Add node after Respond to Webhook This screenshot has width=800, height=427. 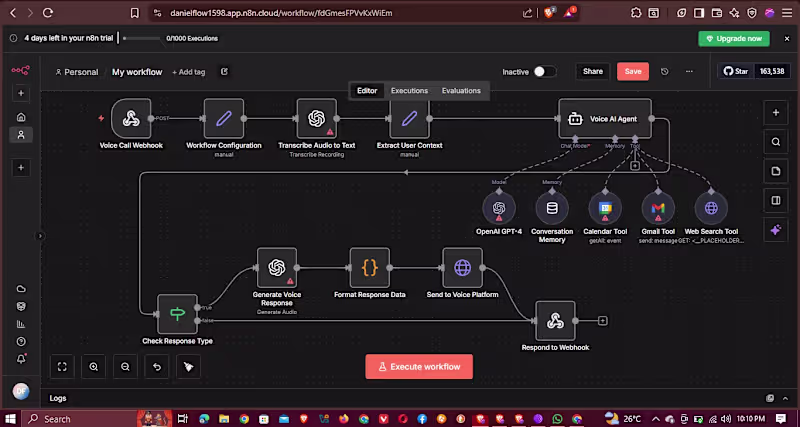[x=603, y=321]
